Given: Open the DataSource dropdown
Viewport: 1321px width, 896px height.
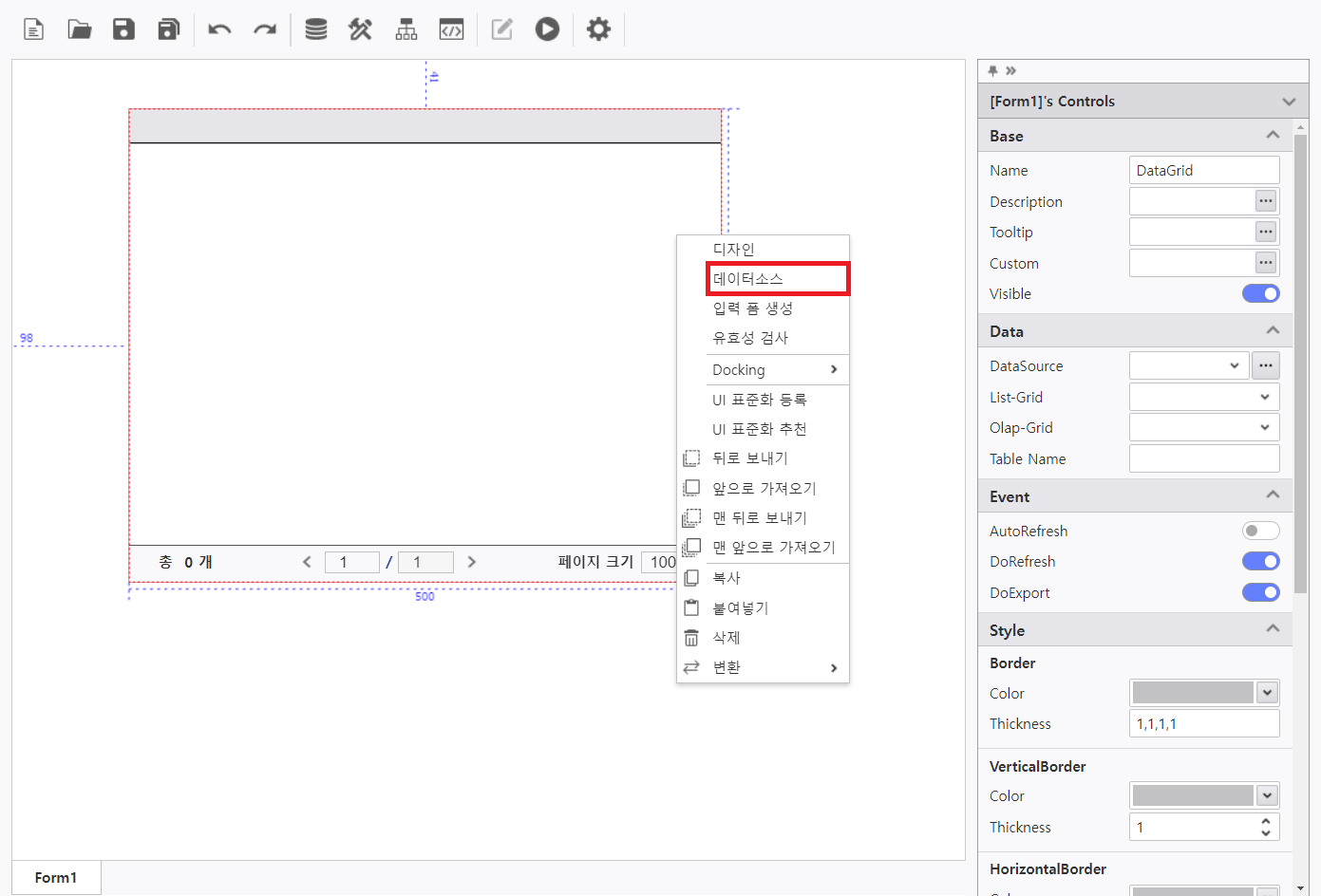Looking at the screenshot, I should click(x=1188, y=366).
